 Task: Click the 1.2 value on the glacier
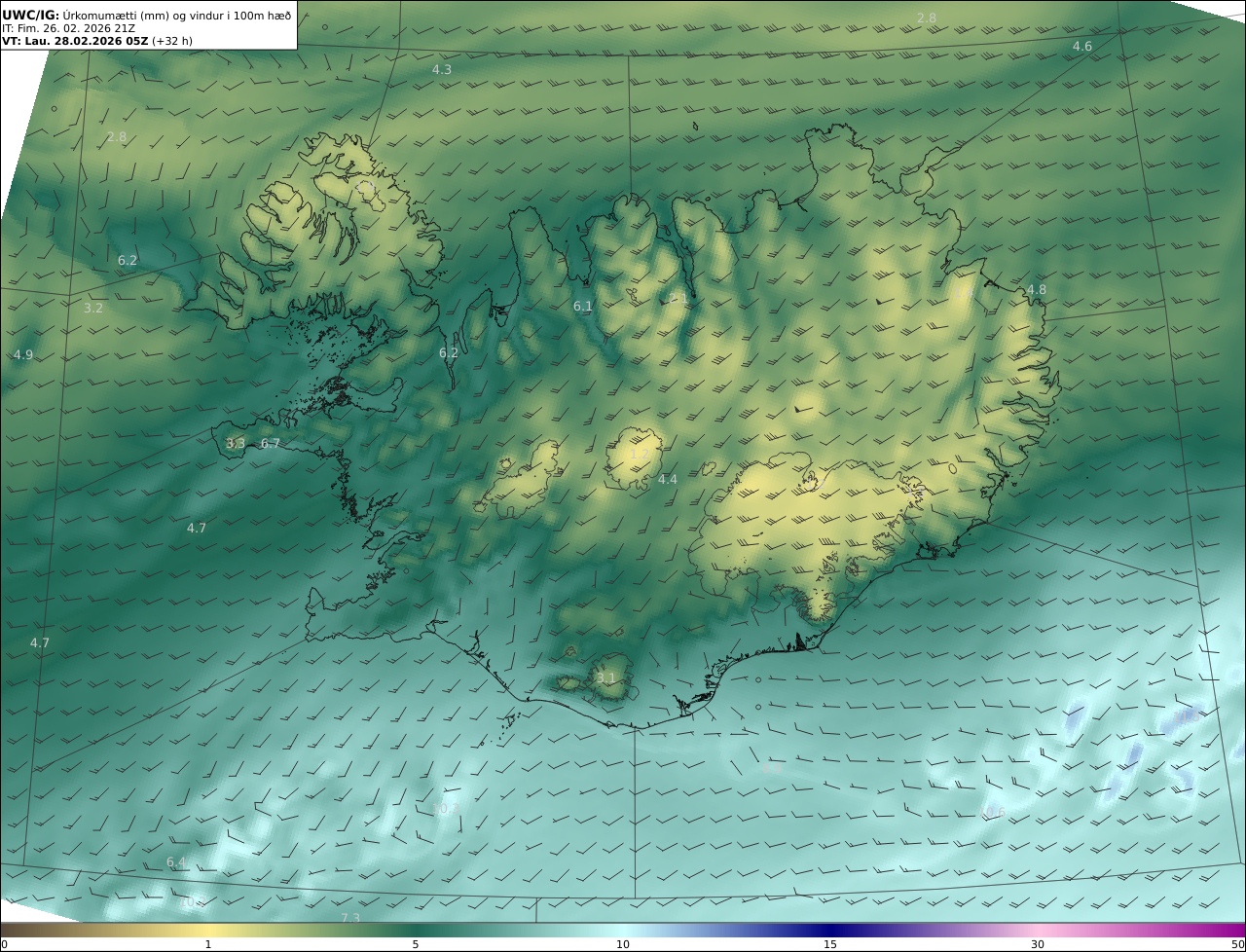640,455
